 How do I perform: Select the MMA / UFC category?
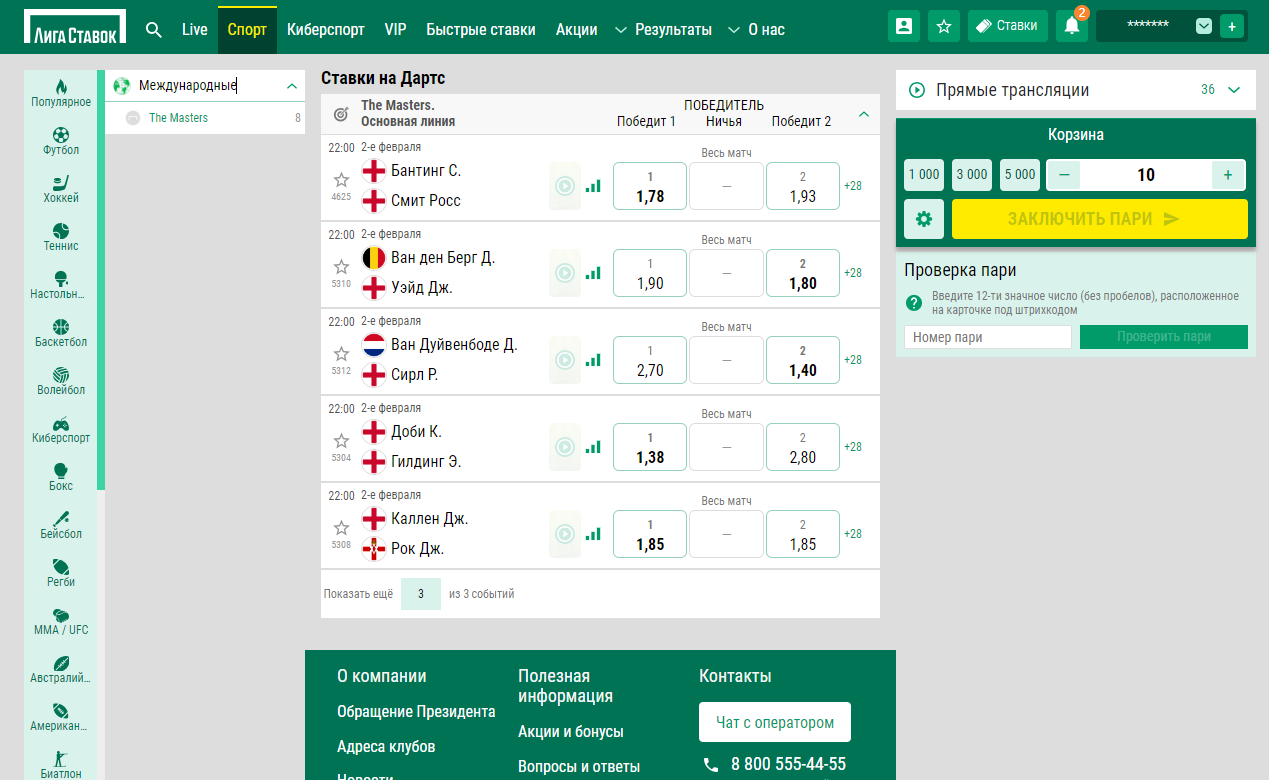point(61,621)
